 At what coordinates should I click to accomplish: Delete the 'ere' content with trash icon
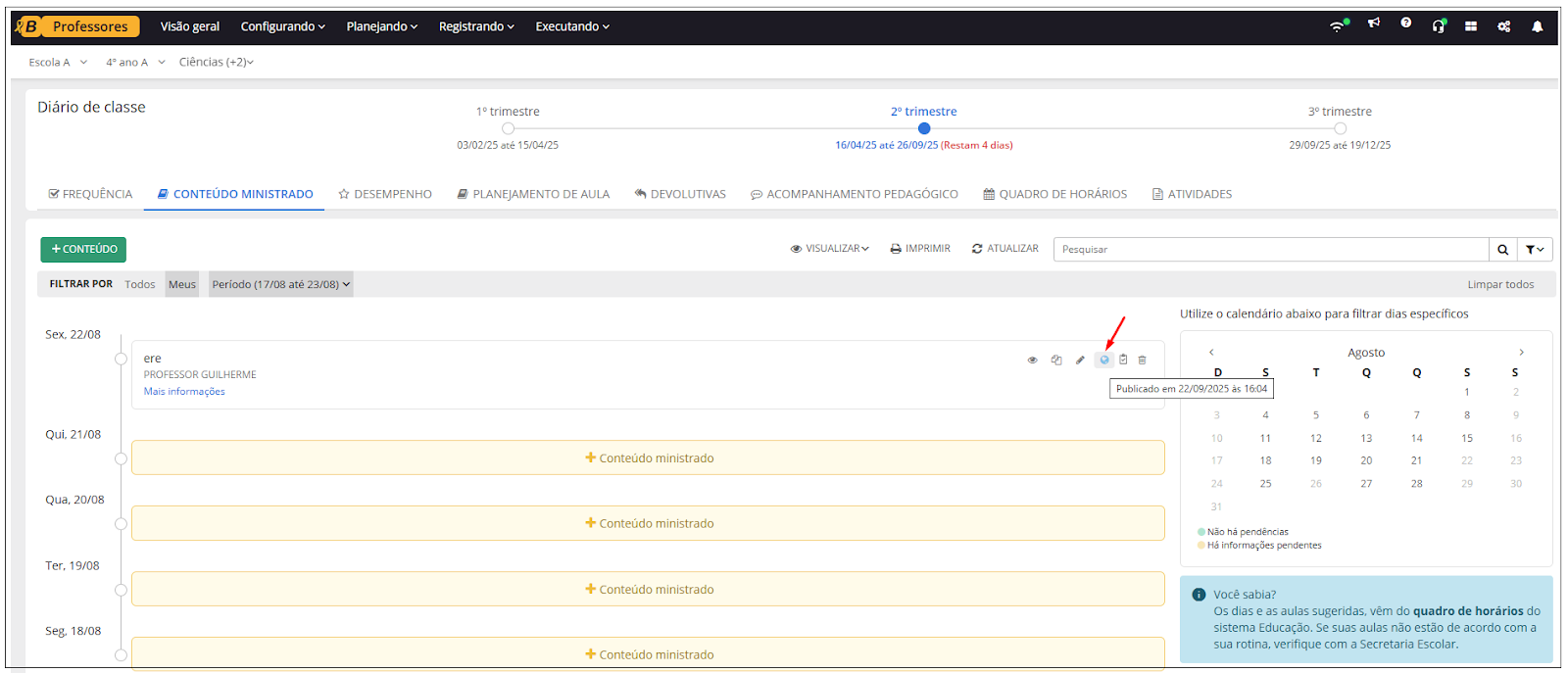[x=1143, y=360]
